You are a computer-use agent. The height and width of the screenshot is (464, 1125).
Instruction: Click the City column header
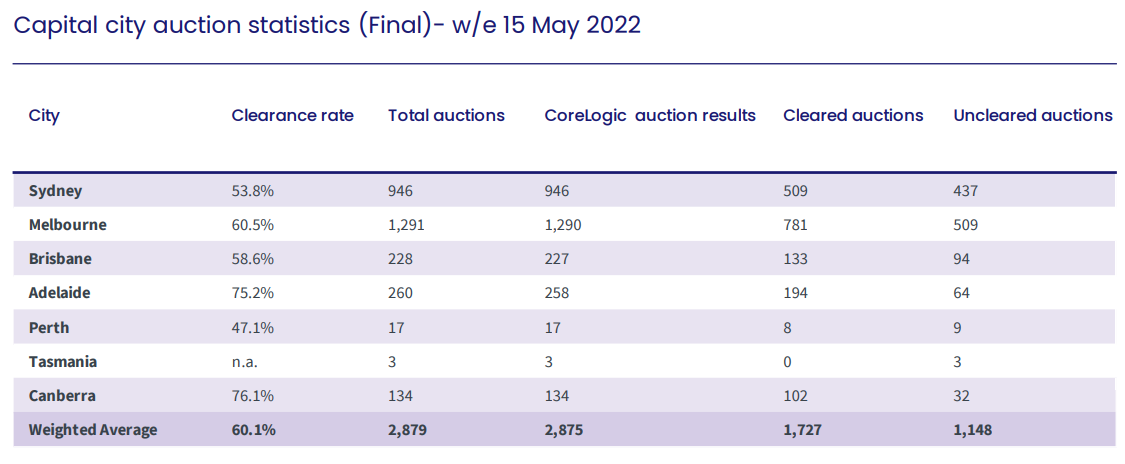click(x=44, y=115)
